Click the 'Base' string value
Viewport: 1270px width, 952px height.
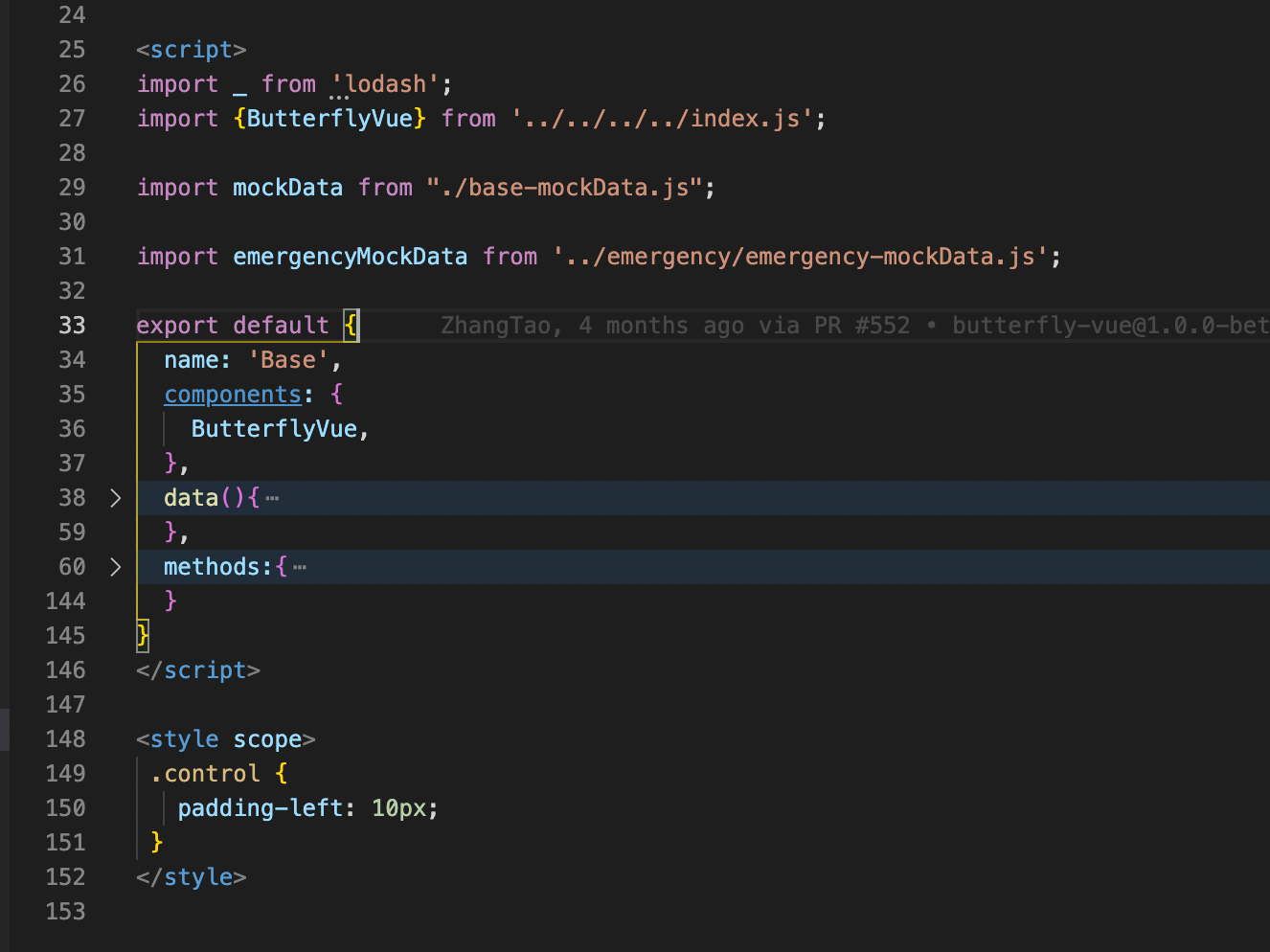tap(287, 360)
